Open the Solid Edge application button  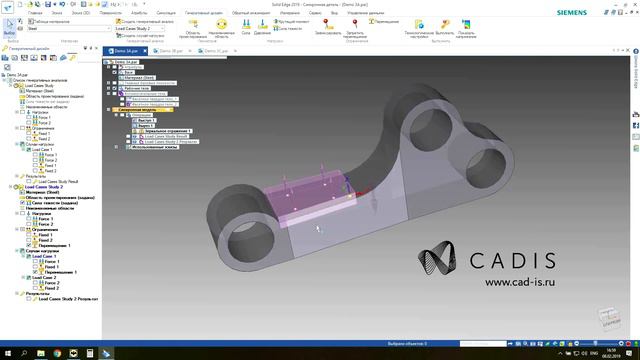tap(7, 7)
